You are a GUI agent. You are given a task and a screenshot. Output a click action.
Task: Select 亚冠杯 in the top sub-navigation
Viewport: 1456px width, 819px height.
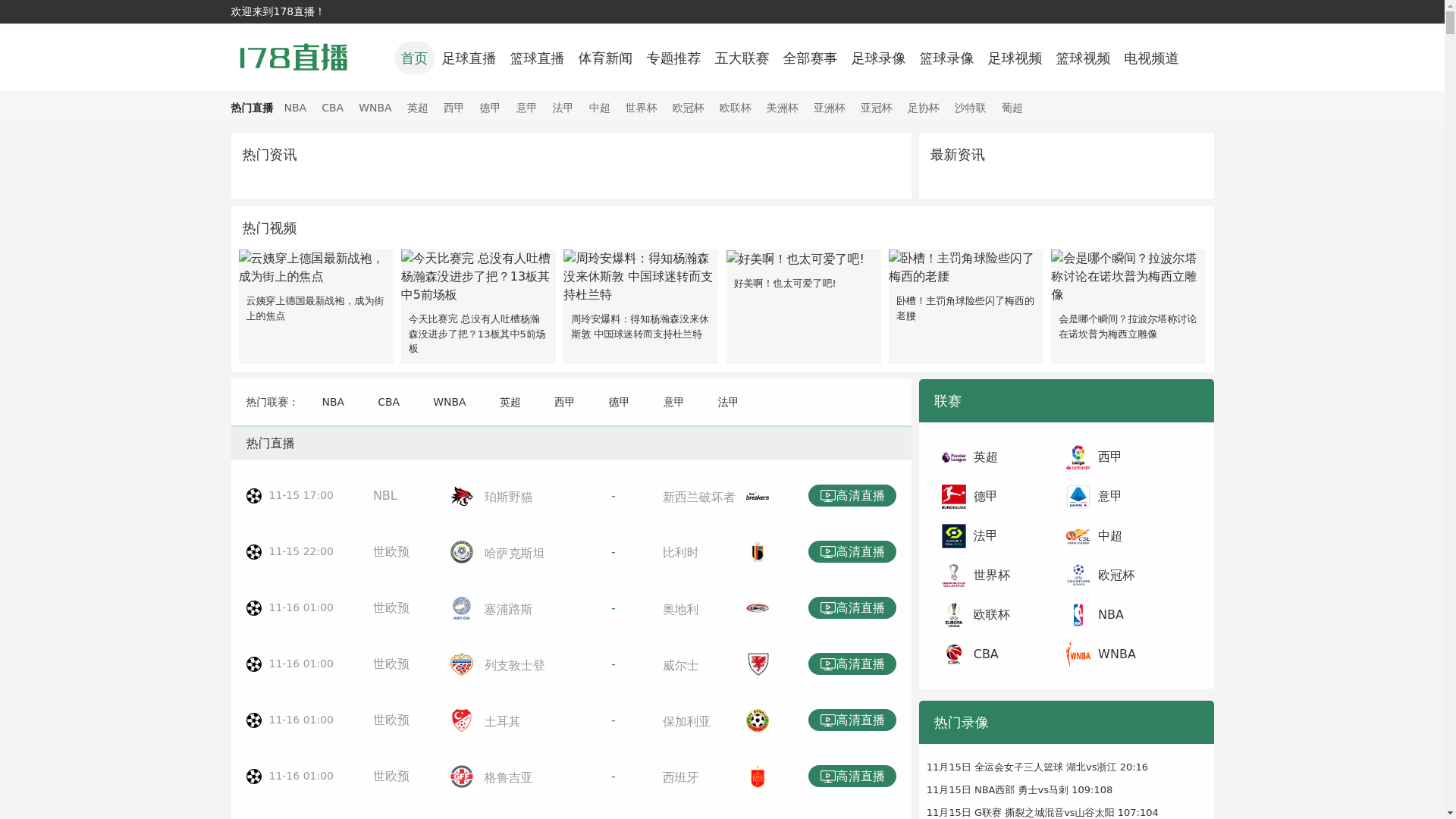pos(877,108)
